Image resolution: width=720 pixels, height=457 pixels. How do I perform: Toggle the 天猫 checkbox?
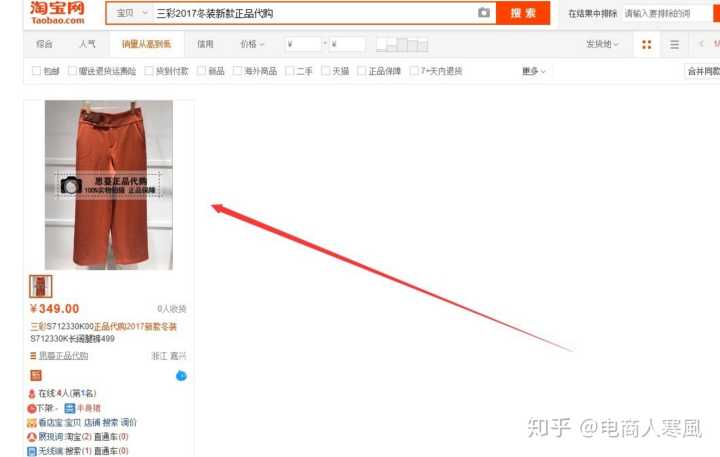pos(326,71)
